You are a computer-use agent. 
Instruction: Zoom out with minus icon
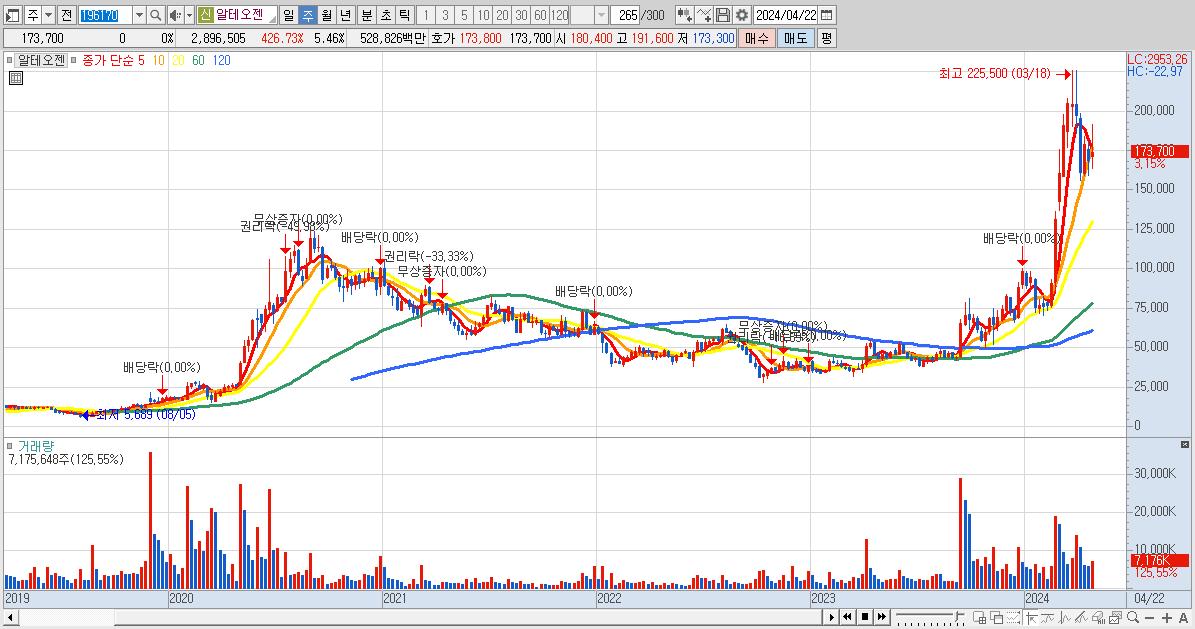1149,618
